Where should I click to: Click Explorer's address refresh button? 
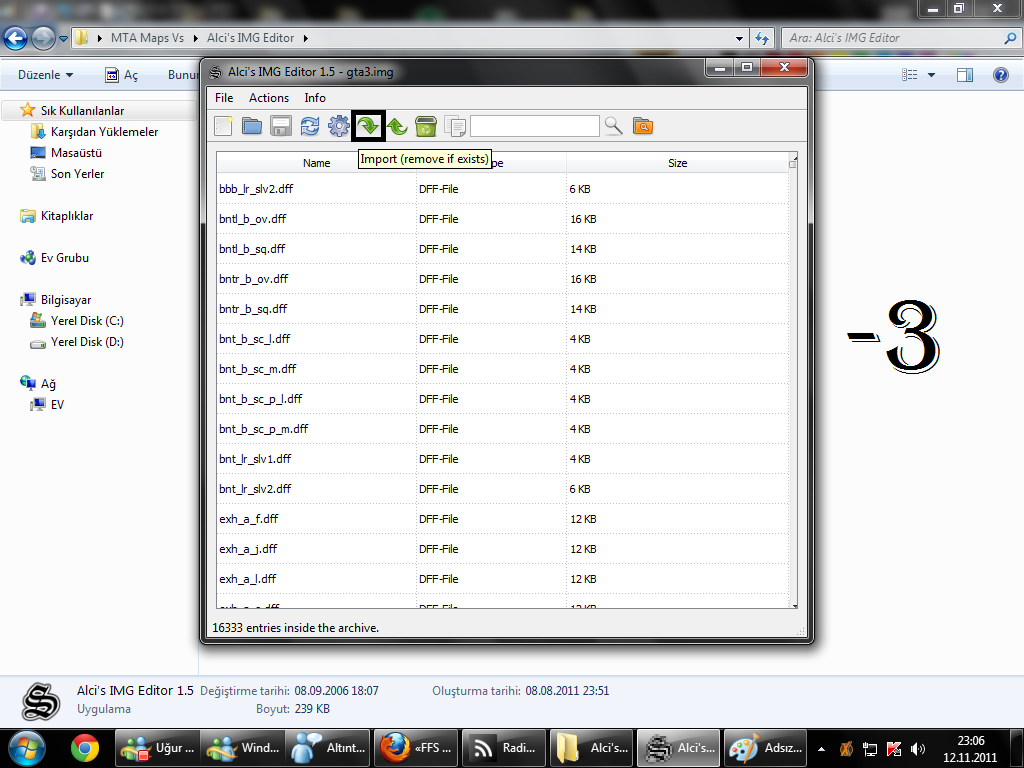[761, 38]
